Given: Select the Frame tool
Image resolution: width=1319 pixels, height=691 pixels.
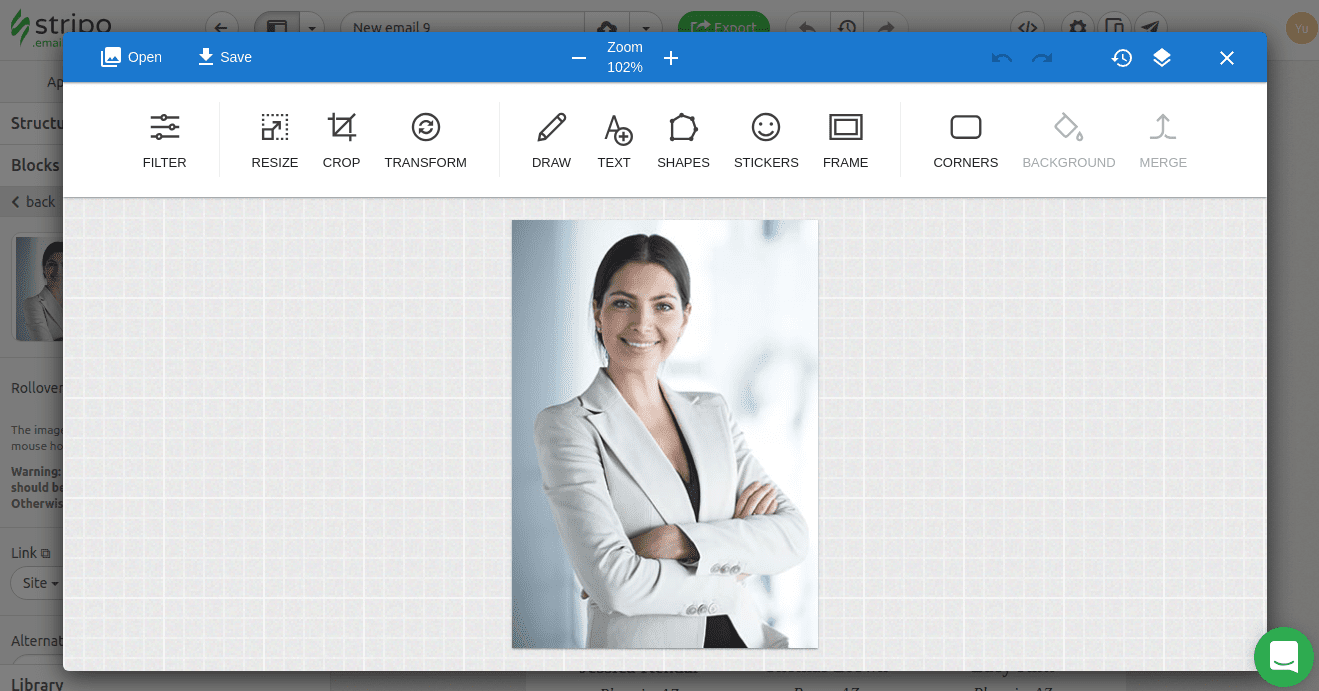Looking at the screenshot, I should pyautogui.click(x=845, y=141).
